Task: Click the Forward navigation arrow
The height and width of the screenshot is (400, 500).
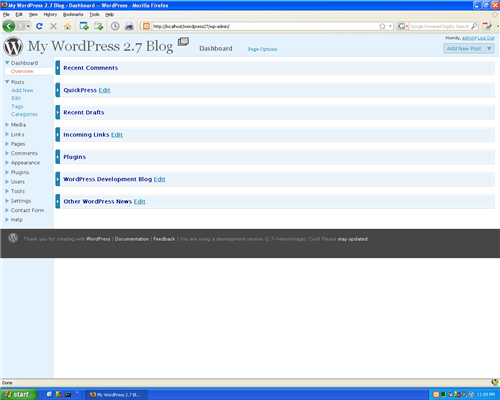Action: click(21, 26)
